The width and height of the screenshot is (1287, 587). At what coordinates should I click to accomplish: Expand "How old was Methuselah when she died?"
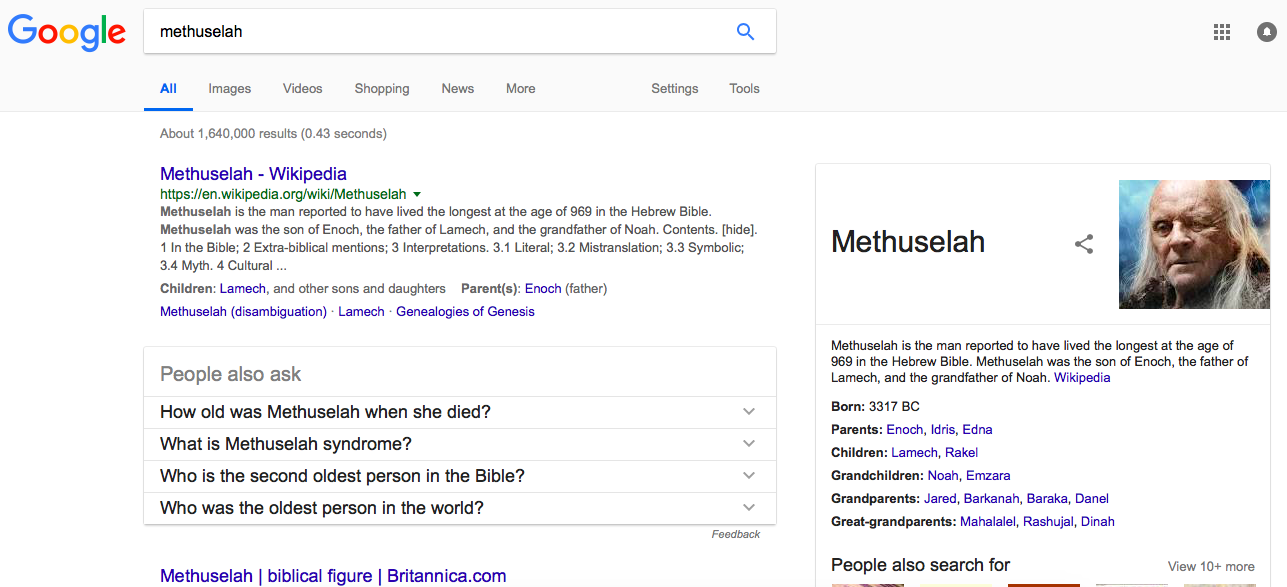point(749,412)
